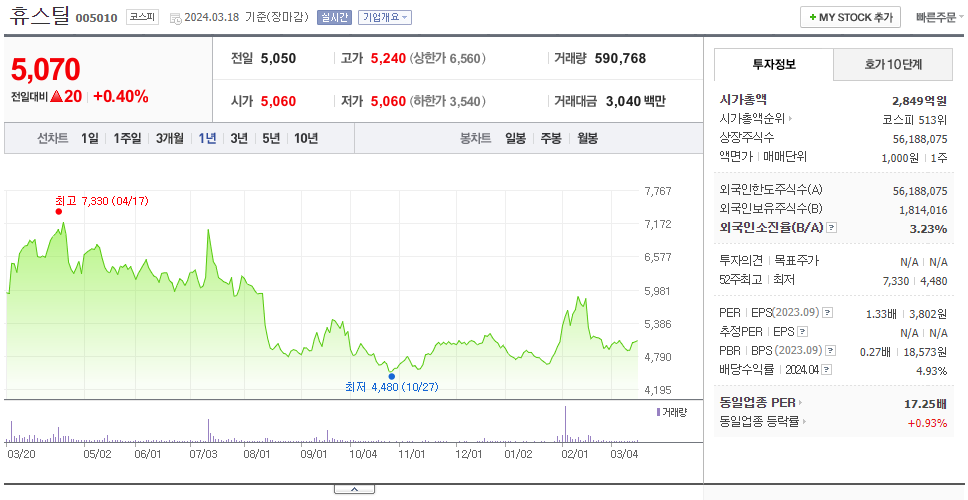Select the 1일 line chart period
The height and width of the screenshot is (500, 968).
[x=90, y=138]
